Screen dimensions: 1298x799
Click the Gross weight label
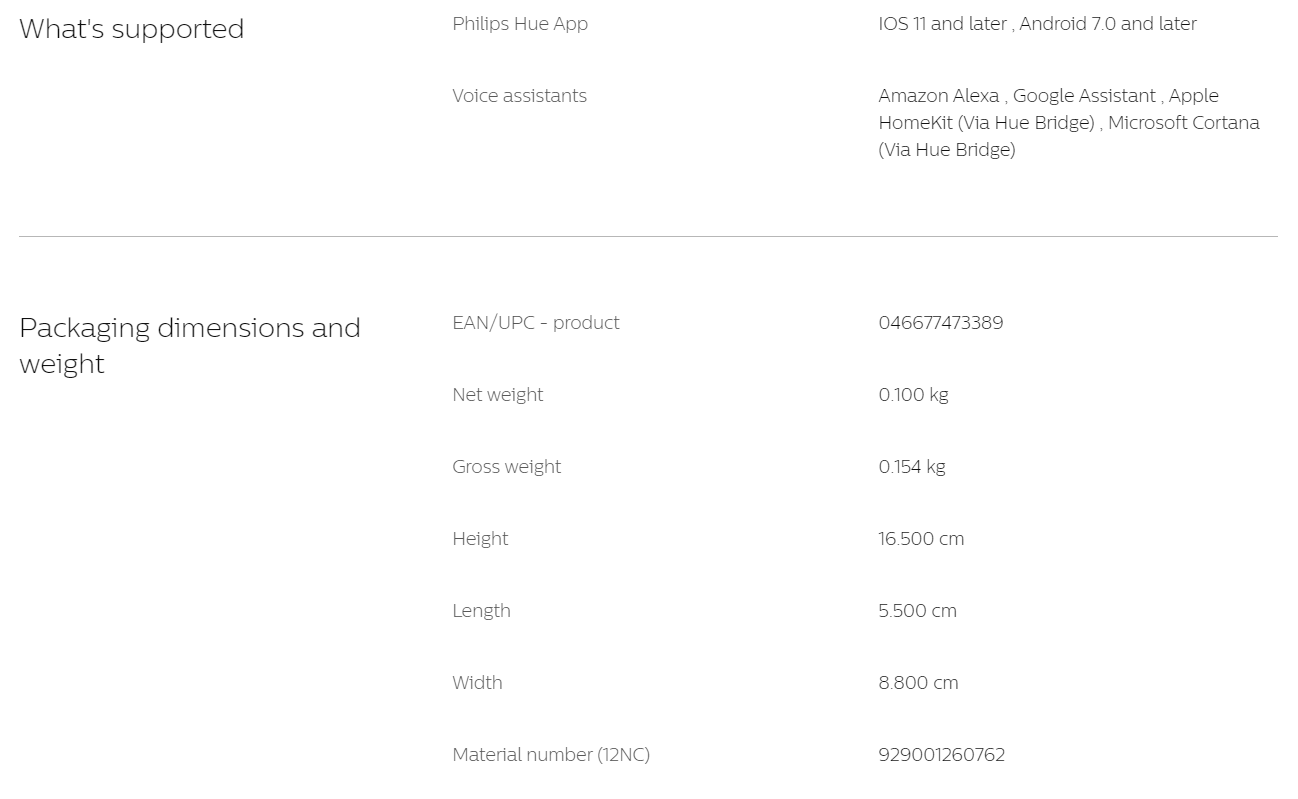(506, 467)
